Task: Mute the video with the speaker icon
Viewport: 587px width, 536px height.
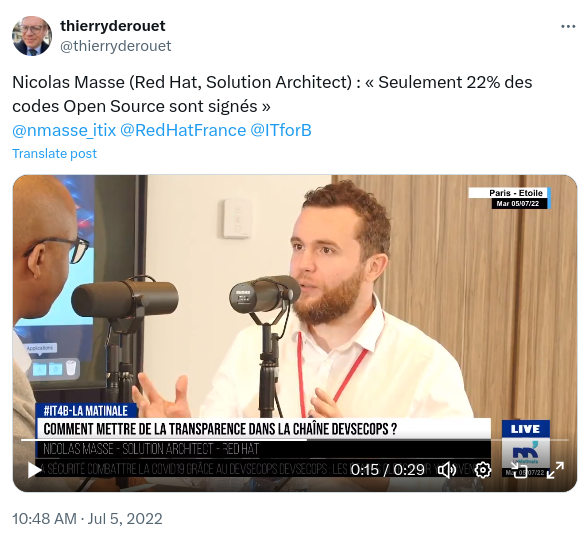Action: tap(447, 469)
